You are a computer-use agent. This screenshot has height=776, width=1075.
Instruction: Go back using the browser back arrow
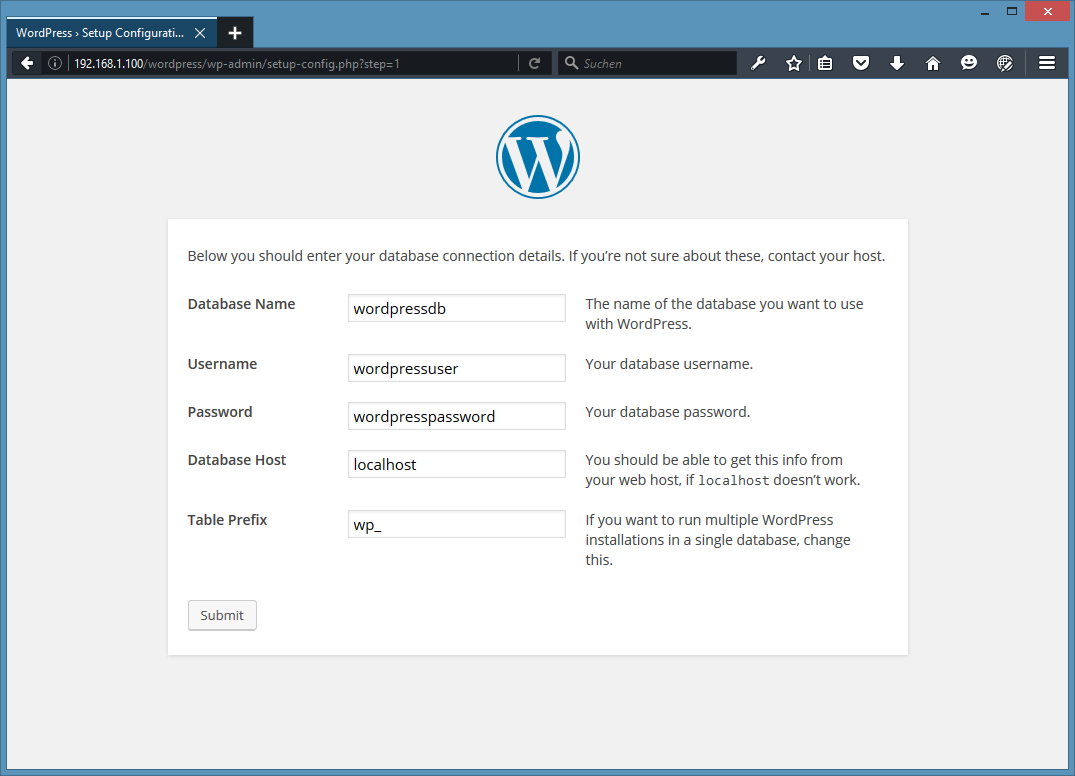[x=27, y=64]
